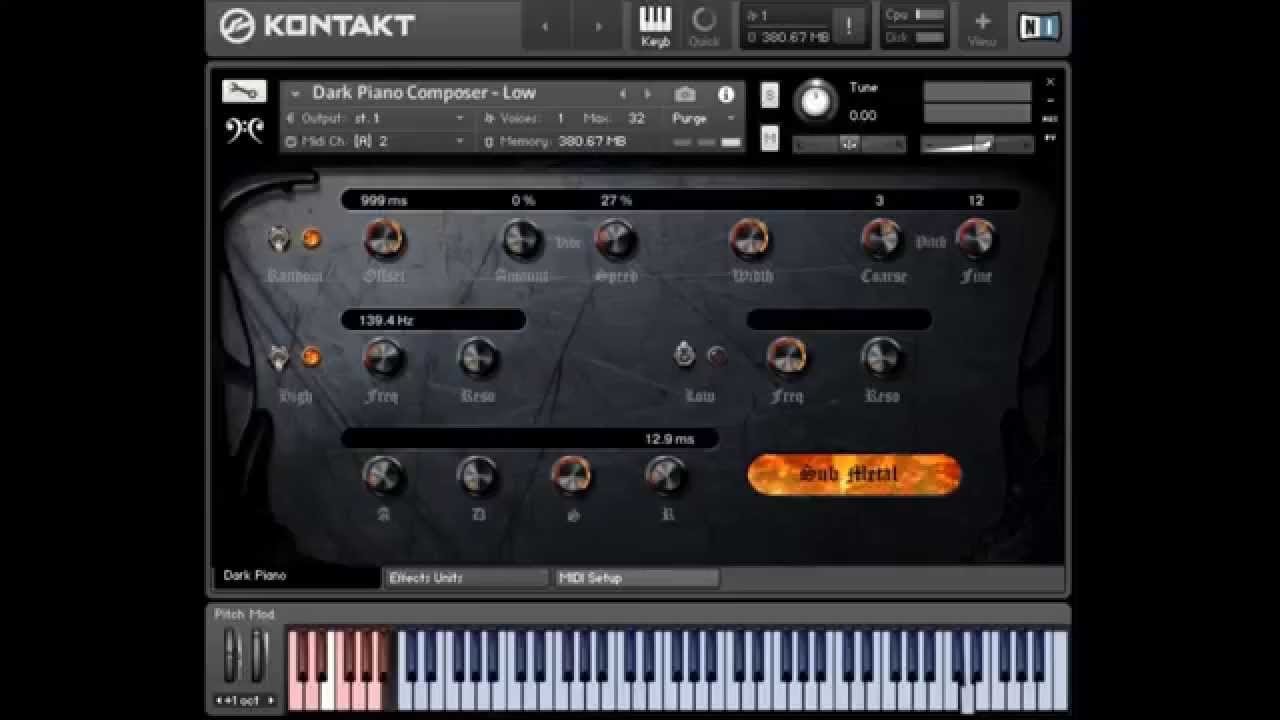
Task: Click the exclamation panic button
Action: point(849,27)
